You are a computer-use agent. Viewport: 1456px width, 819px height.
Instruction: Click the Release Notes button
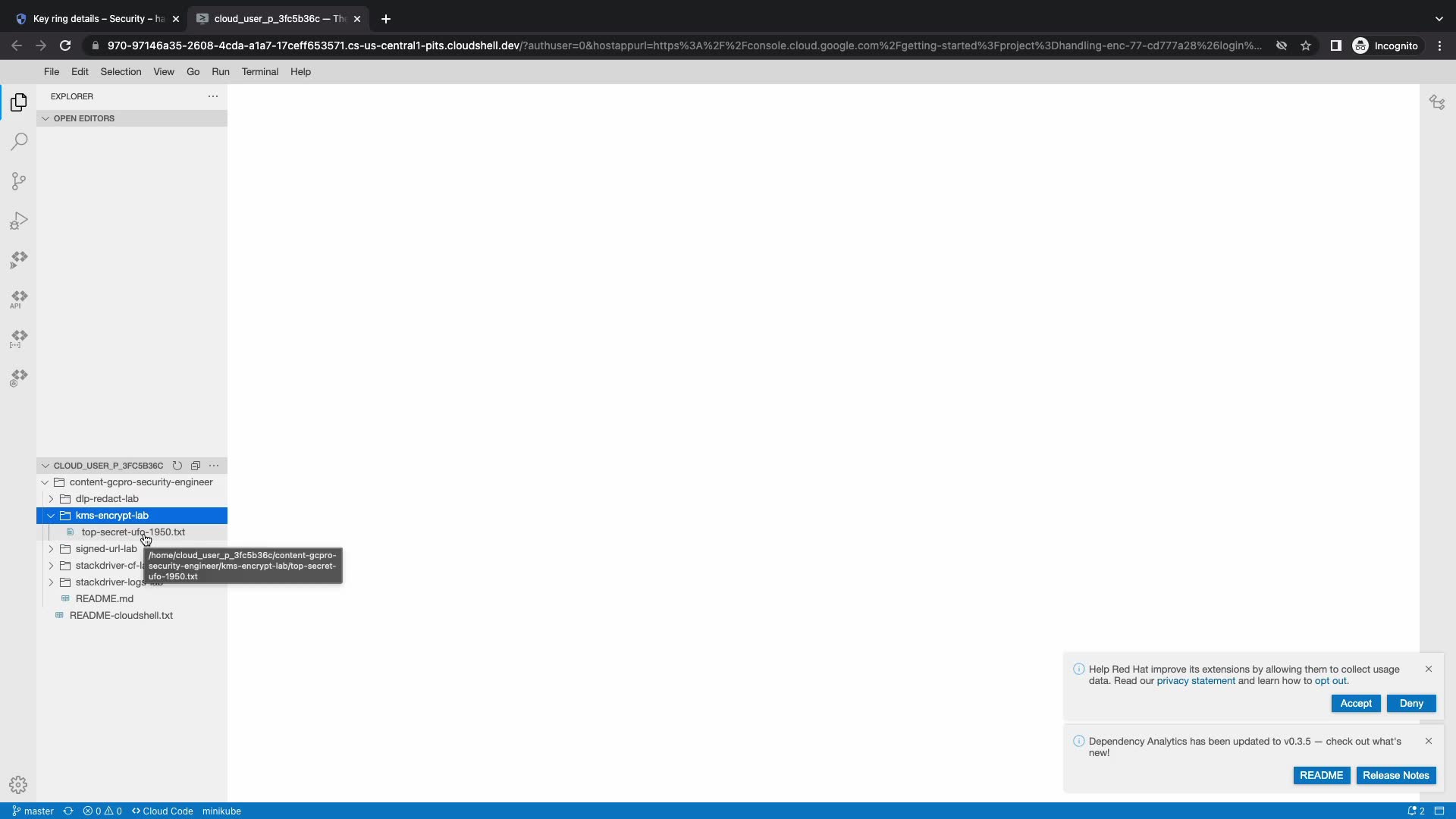[x=1395, y=776]
